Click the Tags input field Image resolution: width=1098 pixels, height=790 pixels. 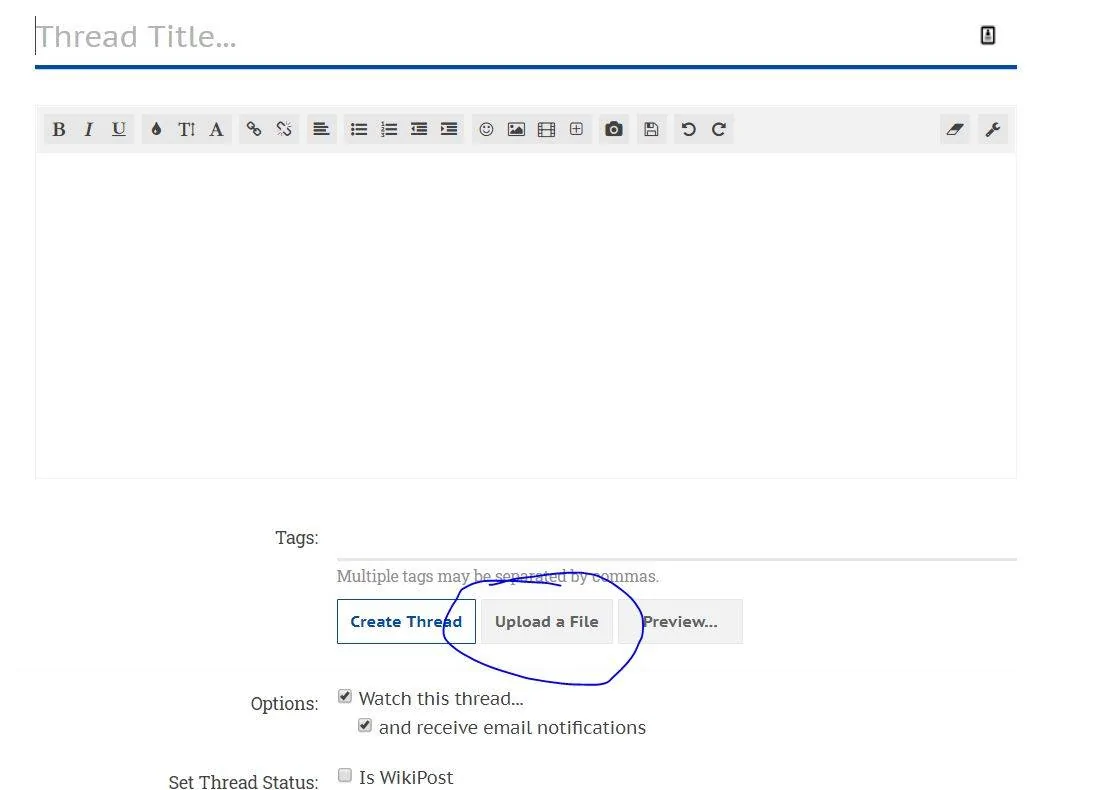[x=676, y=538]
